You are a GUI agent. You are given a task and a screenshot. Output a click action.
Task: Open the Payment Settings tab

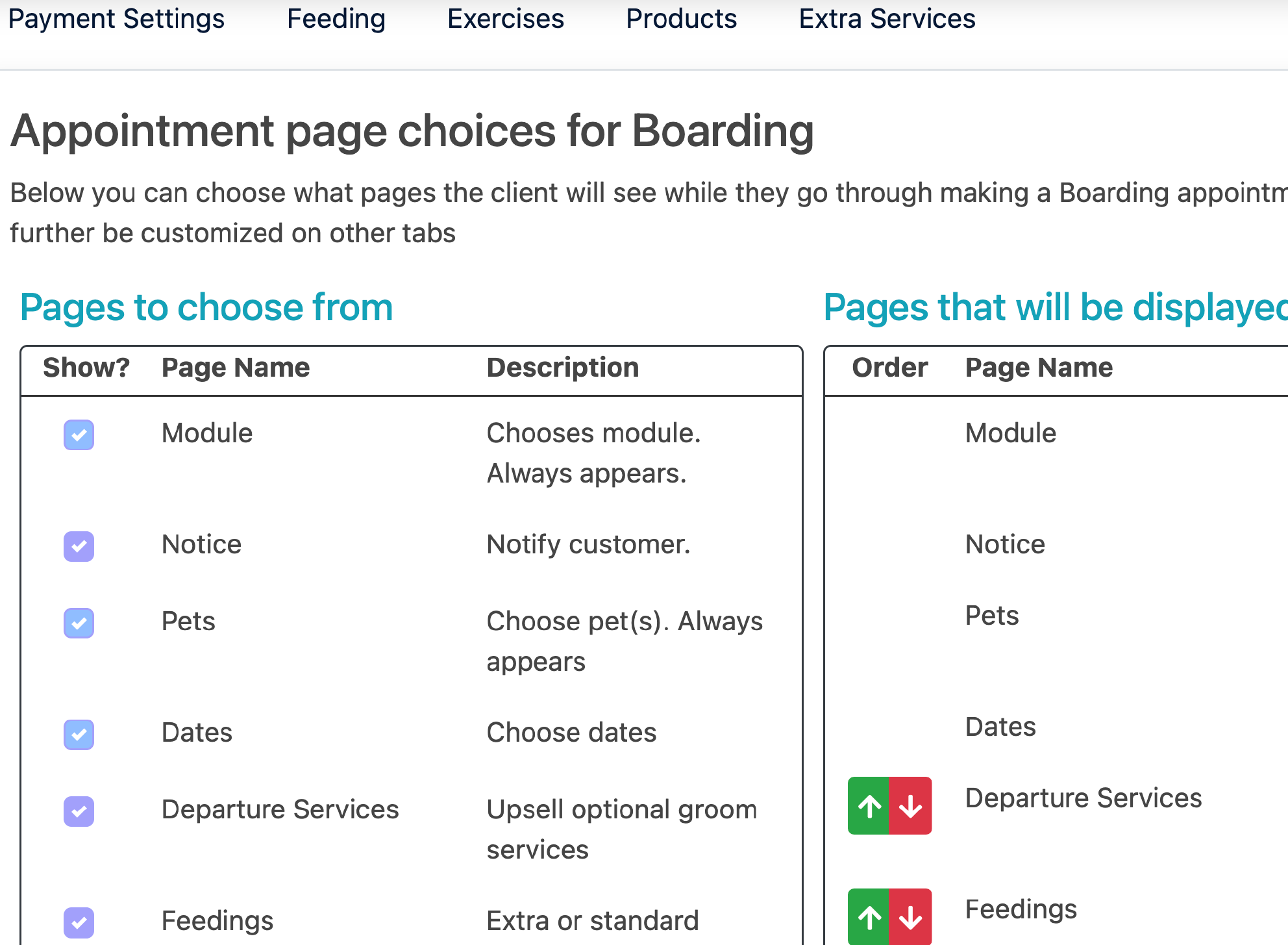coord(116,19)
